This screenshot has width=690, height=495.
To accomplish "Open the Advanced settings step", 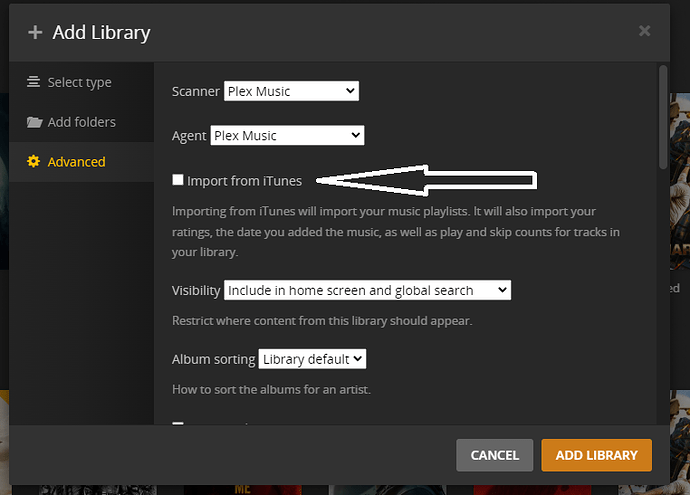I will (x=81, y=162).
